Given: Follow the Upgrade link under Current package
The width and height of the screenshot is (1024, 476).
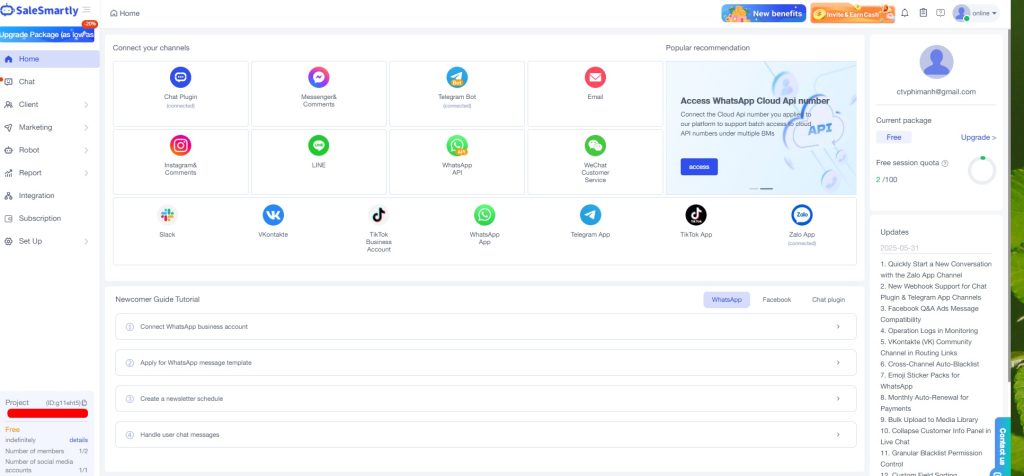Looking at the screenshot, I should [x=978, y=138].
